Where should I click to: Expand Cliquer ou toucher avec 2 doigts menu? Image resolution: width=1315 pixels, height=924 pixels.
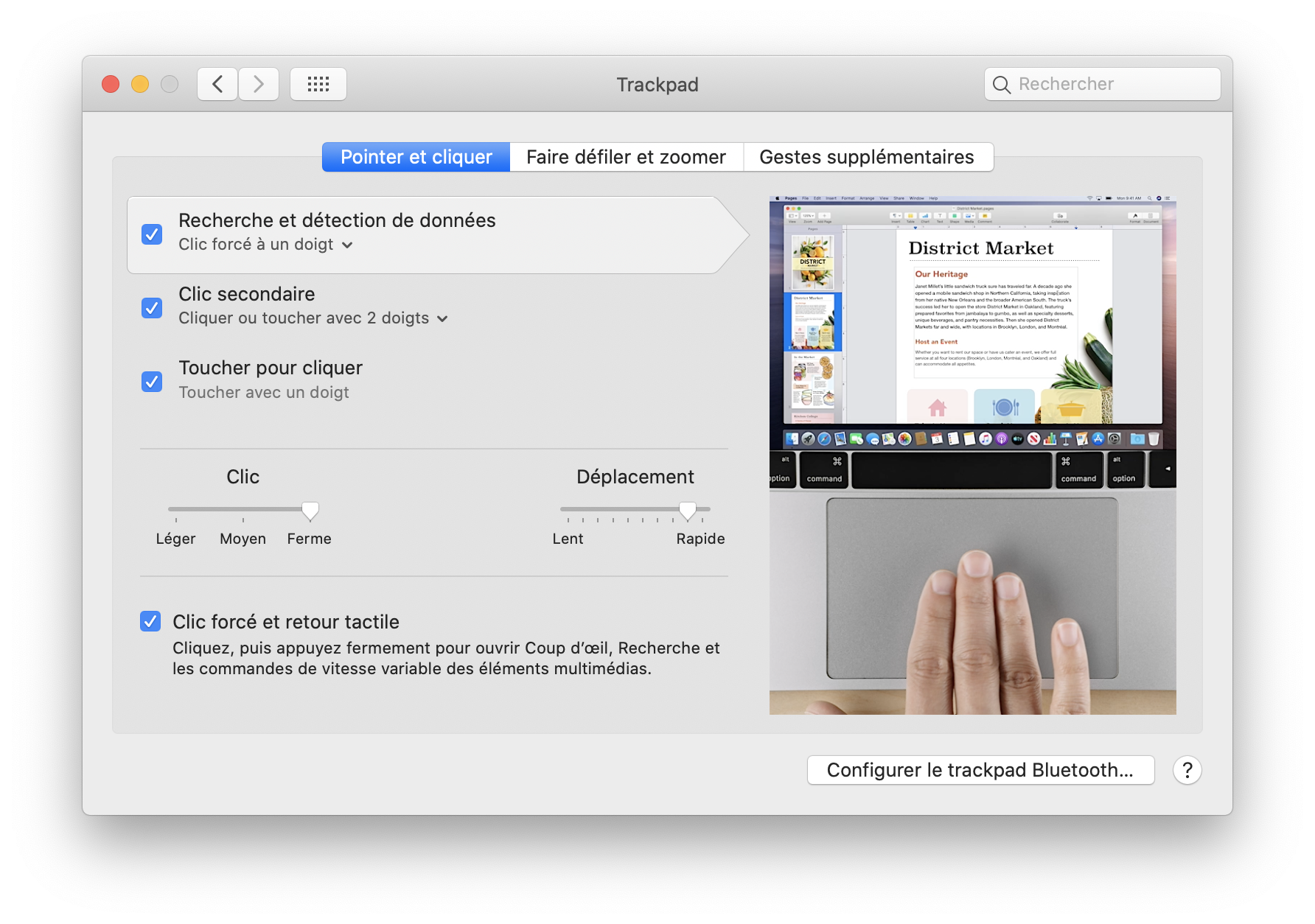[313, 318]
